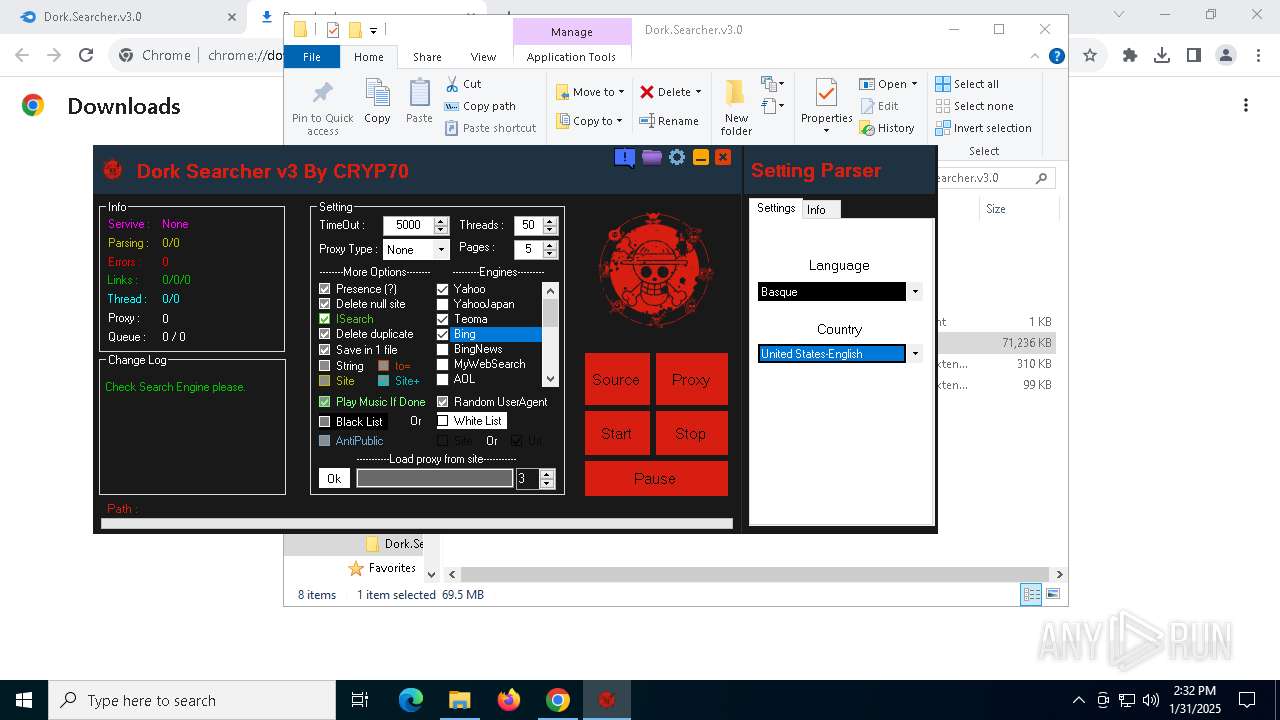The height and width of the screenshot is (720, 1280).
Task: Click Invert selection in Explorer ribbon
Action: 984,128
